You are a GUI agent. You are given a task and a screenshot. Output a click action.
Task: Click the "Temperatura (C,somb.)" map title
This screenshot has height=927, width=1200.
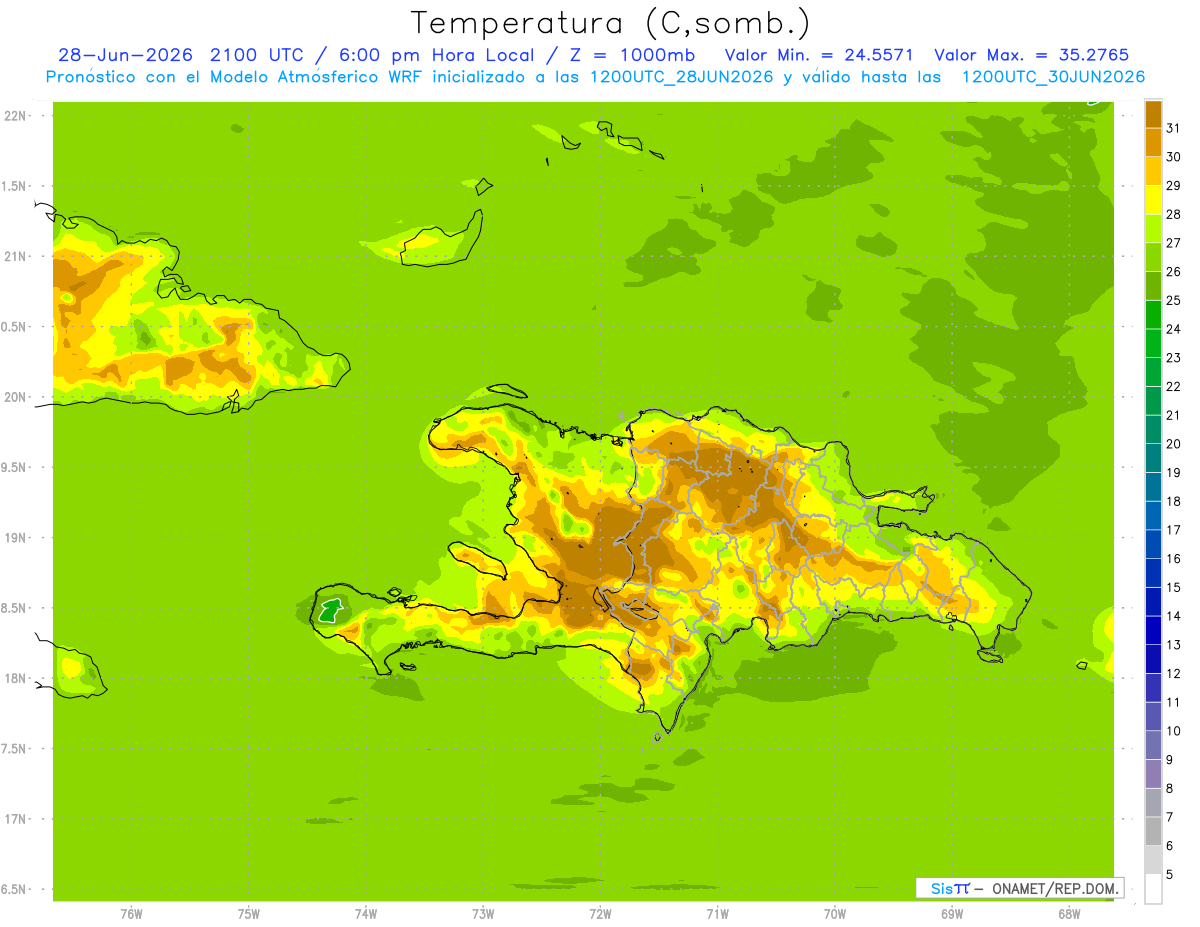(609, 23)
